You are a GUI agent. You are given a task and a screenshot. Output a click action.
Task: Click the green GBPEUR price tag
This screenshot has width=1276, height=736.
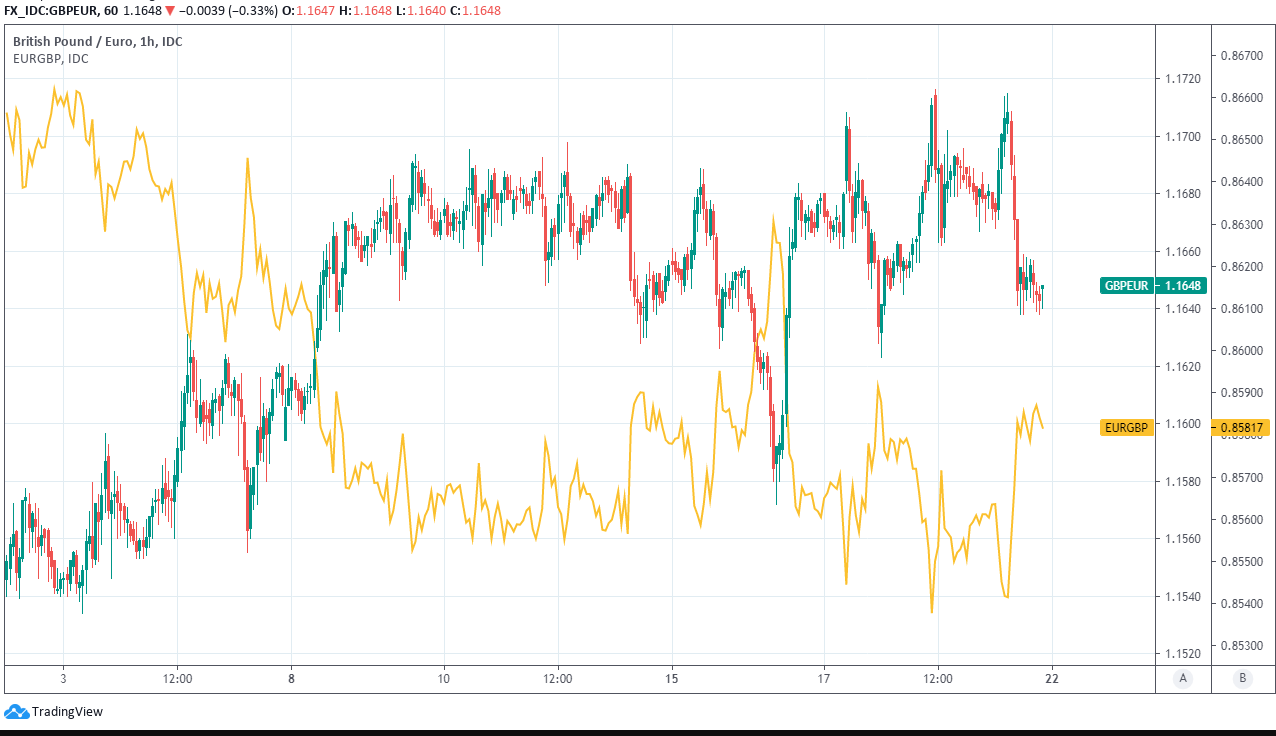(x=1126, y=286)
